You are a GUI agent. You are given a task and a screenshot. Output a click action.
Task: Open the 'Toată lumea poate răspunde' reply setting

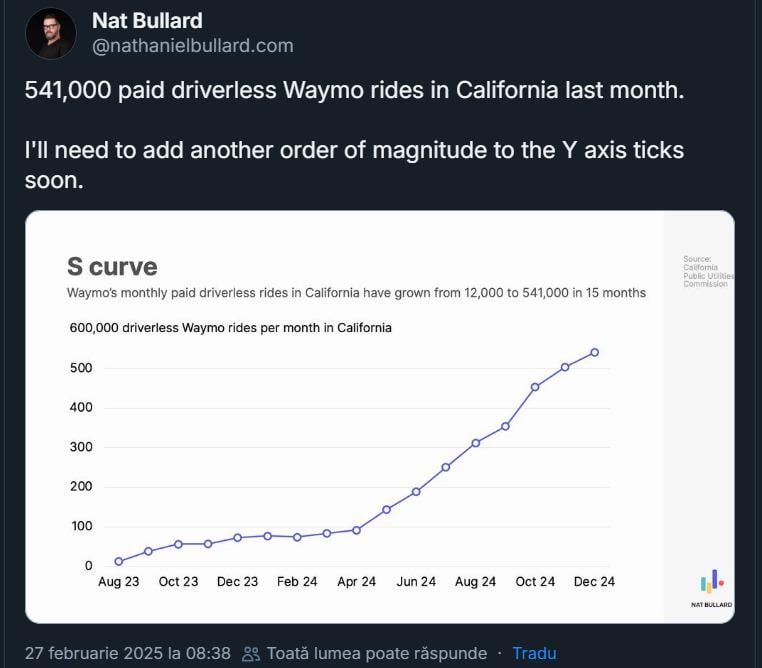coord(377,653)
